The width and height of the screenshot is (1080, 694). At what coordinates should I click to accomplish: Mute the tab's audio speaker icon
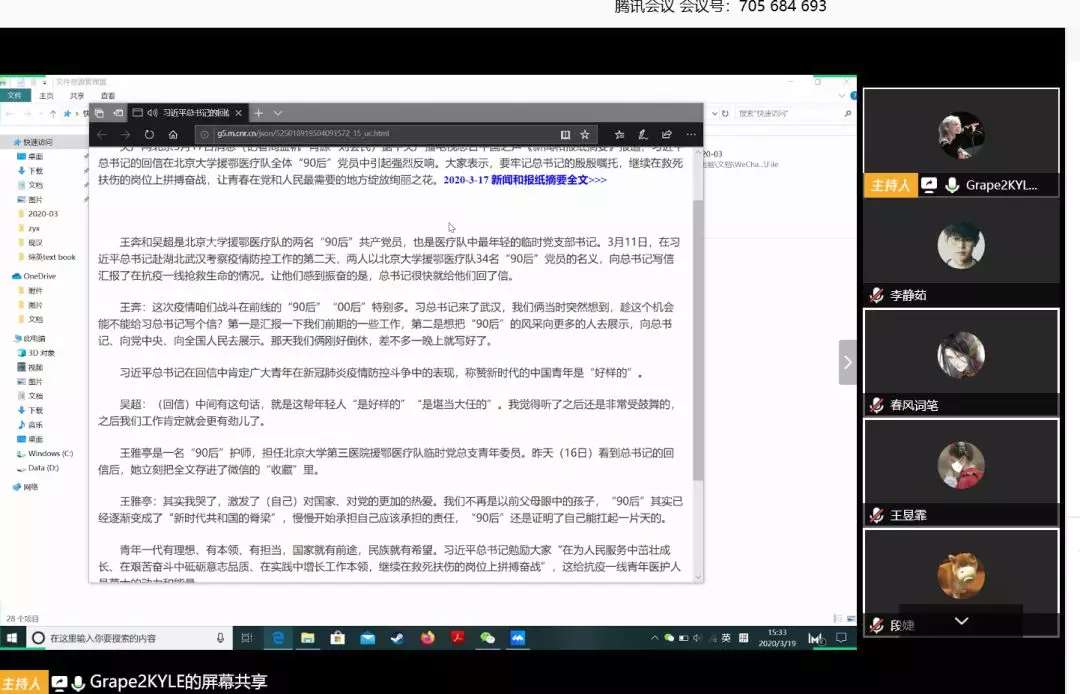152,113
